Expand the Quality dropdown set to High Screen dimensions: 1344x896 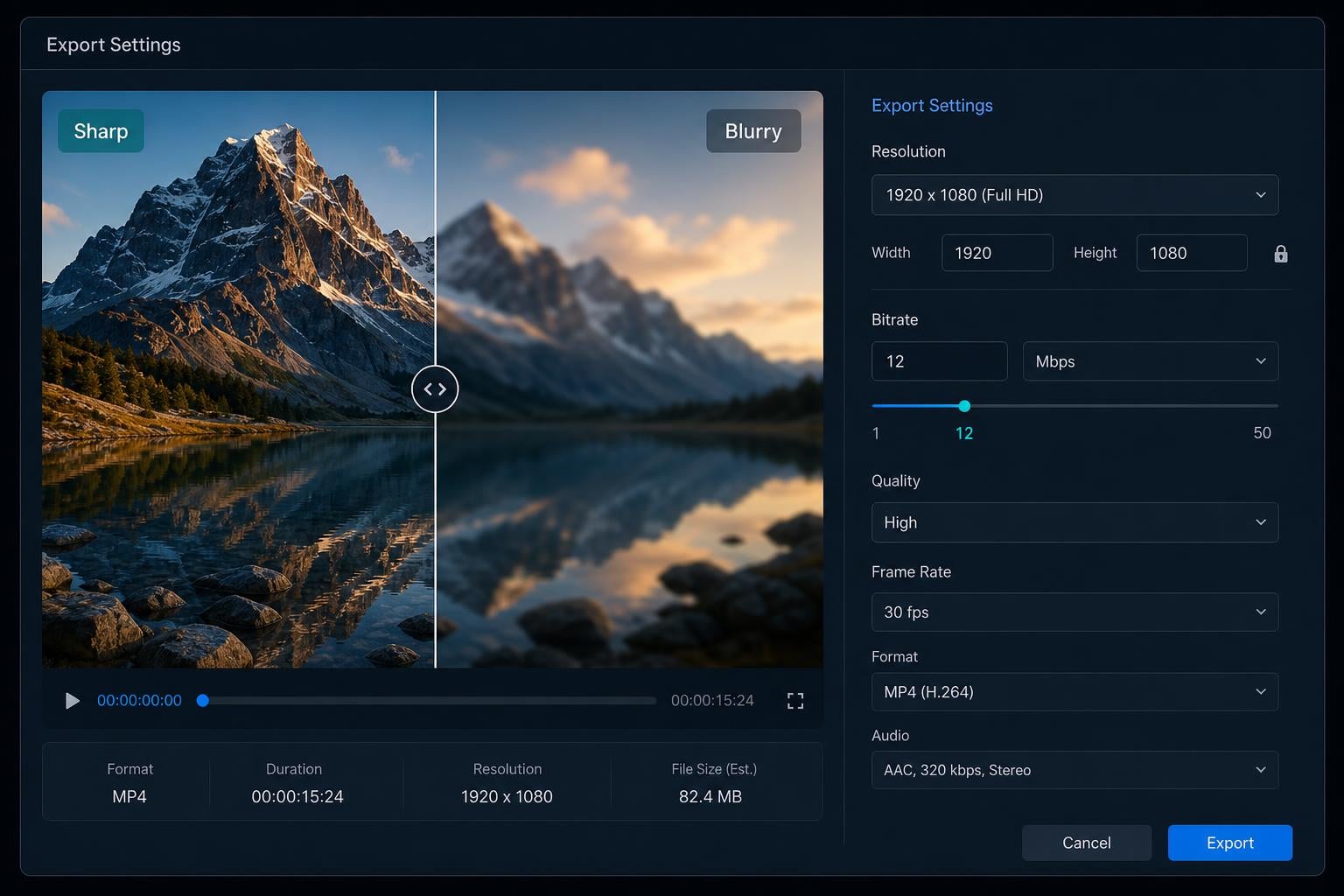(1074, 522)
